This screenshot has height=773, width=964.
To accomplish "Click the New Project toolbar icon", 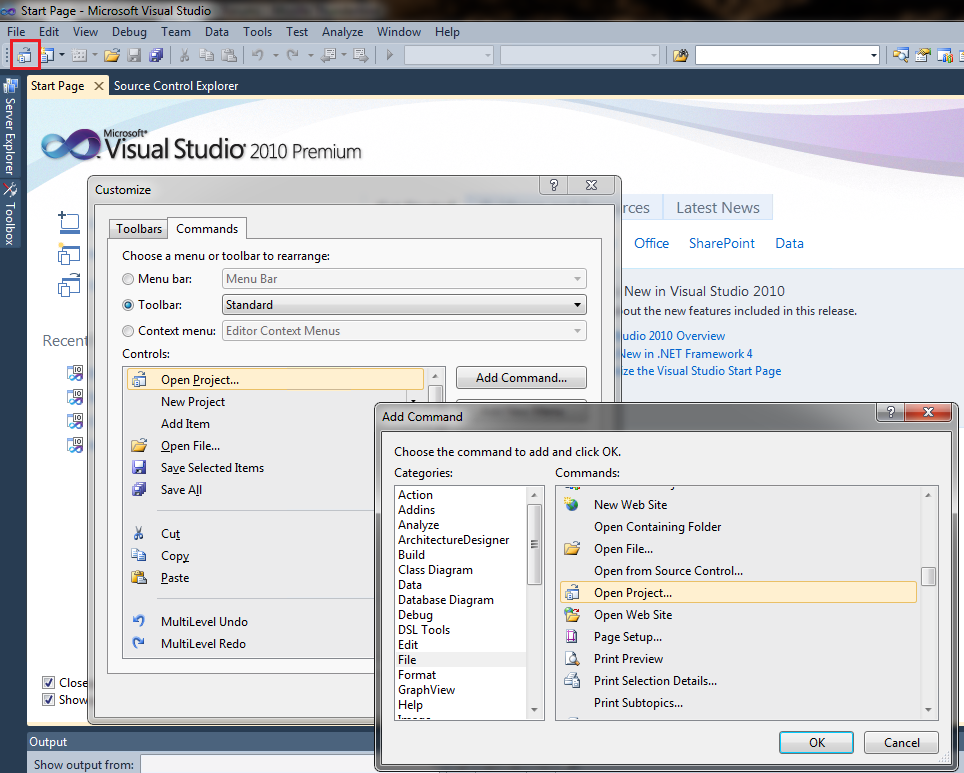I will click(x=47, y=55).
